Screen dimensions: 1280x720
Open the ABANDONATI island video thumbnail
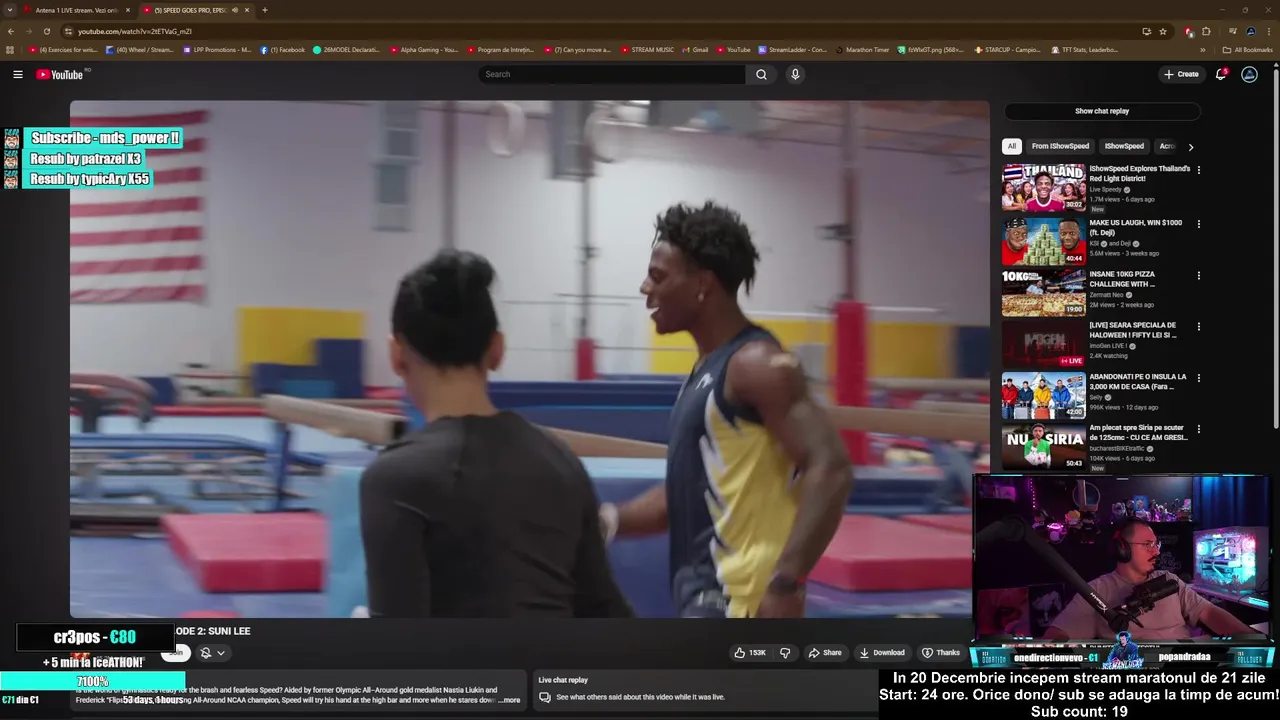pos(1043,395)
